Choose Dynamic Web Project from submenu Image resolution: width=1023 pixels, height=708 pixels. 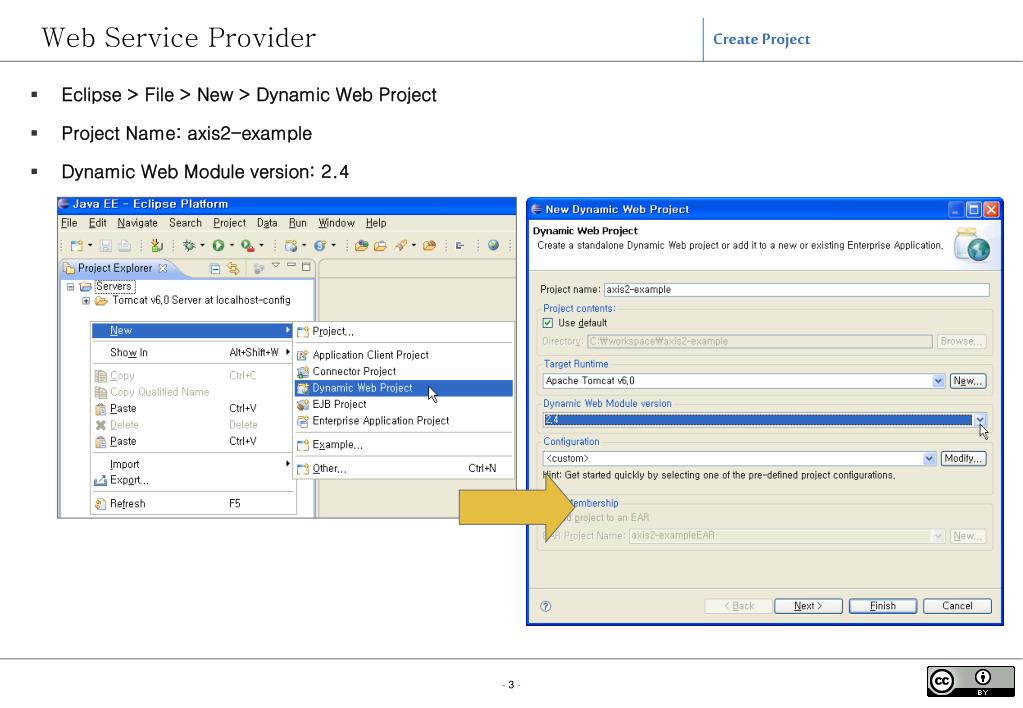(x=403, y=388)
